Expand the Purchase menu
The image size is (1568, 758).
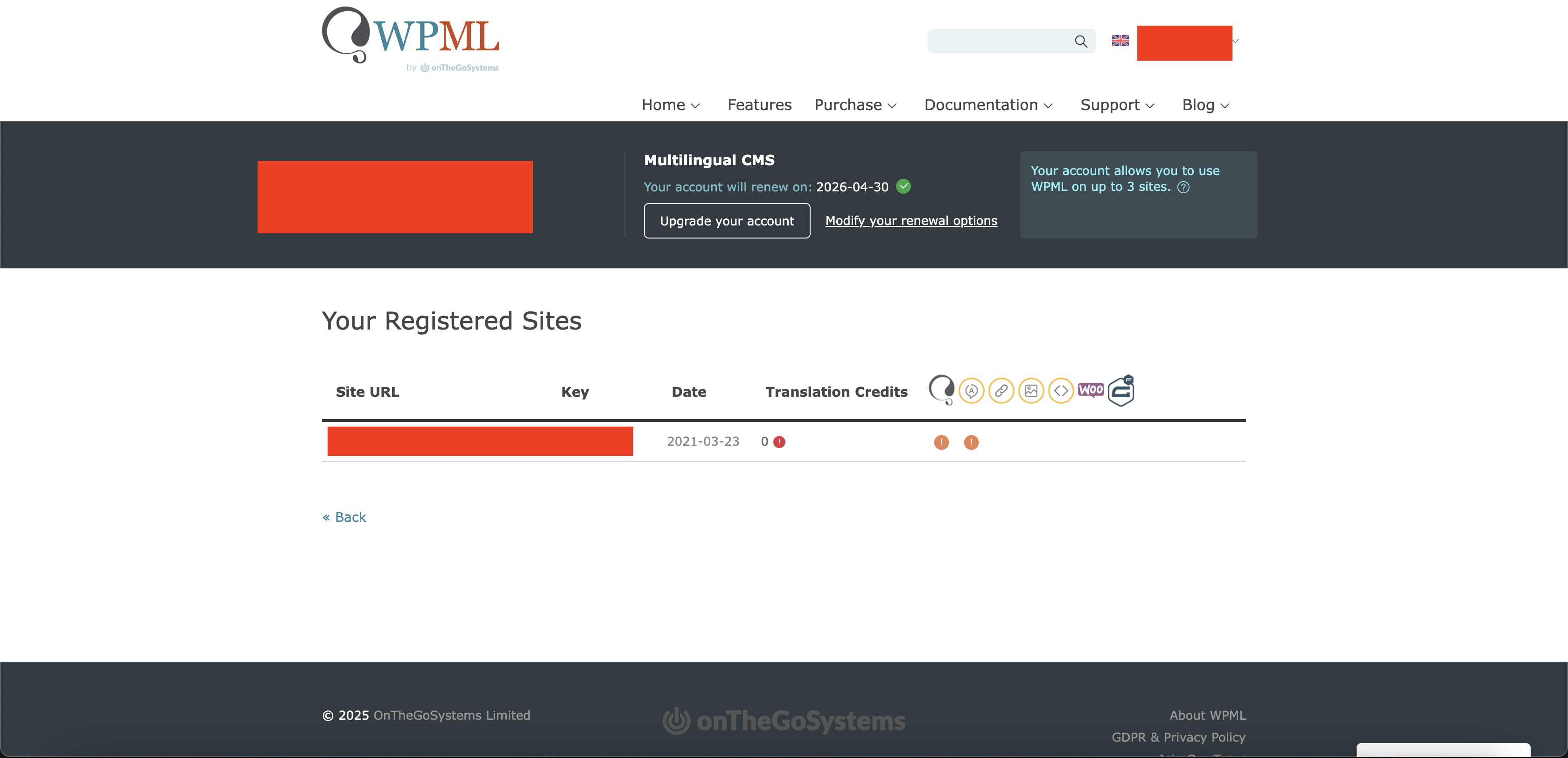(855, 105)
